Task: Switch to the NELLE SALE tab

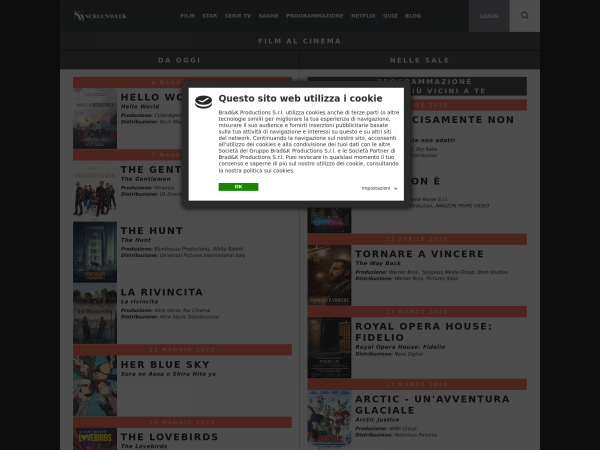Action: click(x=420, y=61)
